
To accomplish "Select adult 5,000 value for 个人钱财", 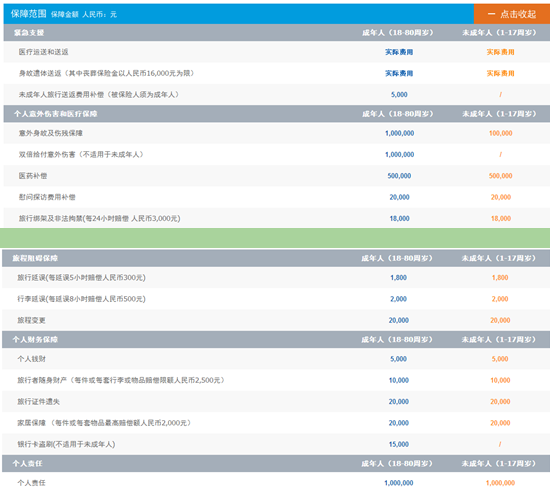I will pyautogui.click(x=398, y=359).
